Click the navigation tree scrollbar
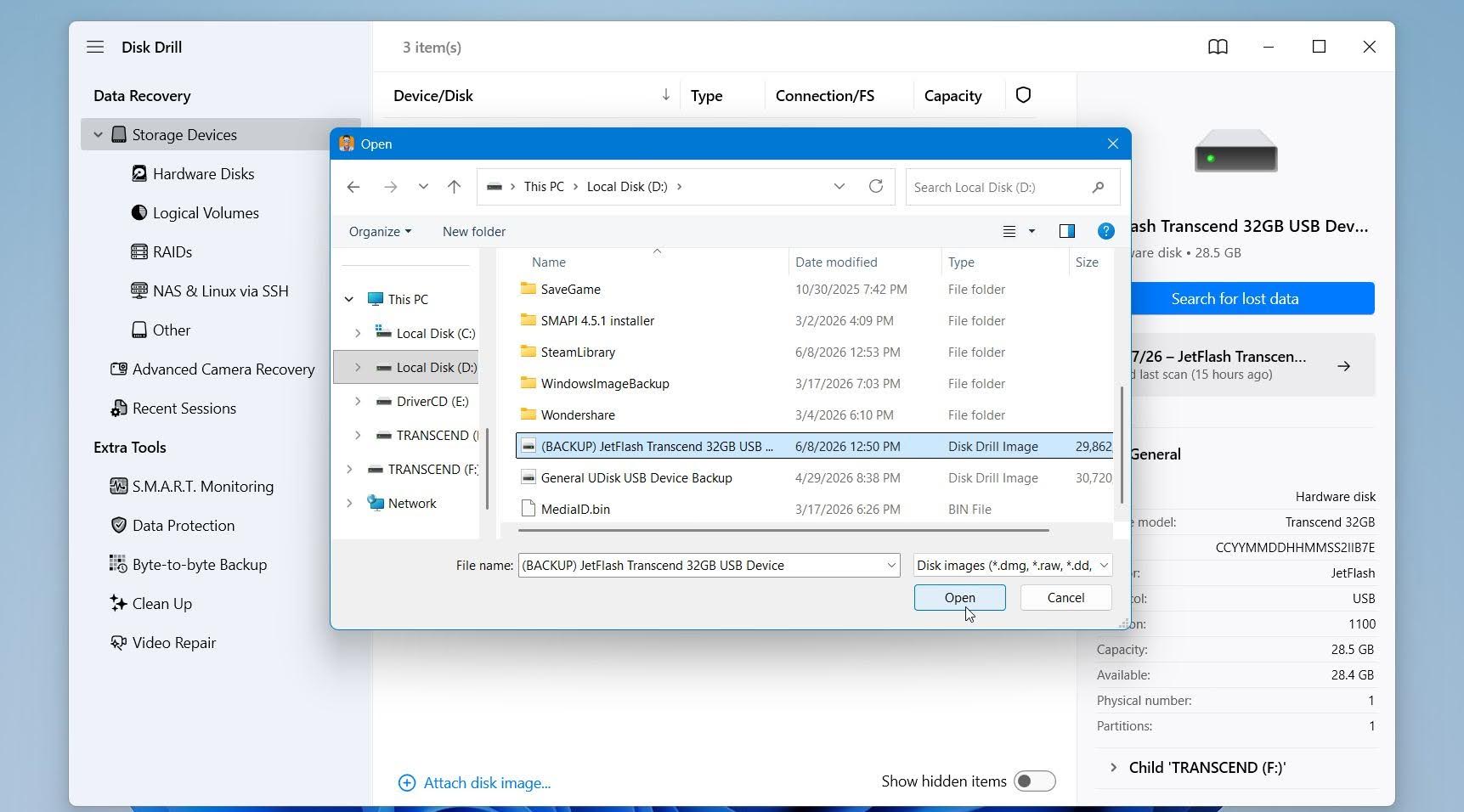The height and width of the screenshot is (812, 1464). [487, 468]
